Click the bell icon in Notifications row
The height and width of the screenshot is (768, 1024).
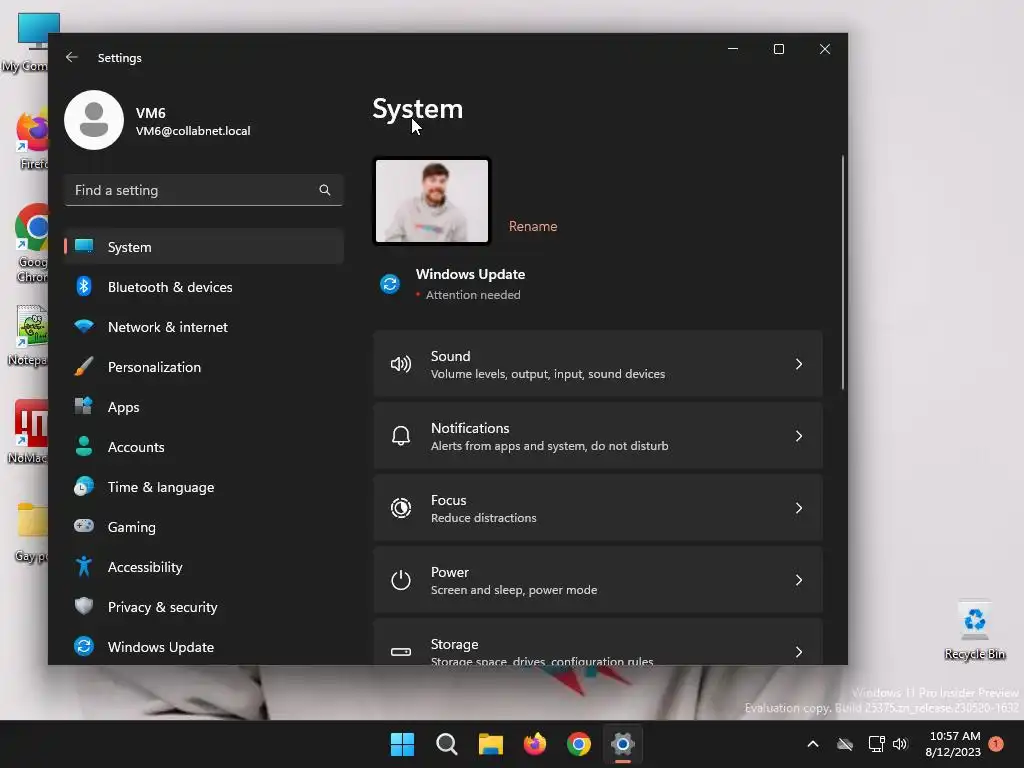click(401, 436)
